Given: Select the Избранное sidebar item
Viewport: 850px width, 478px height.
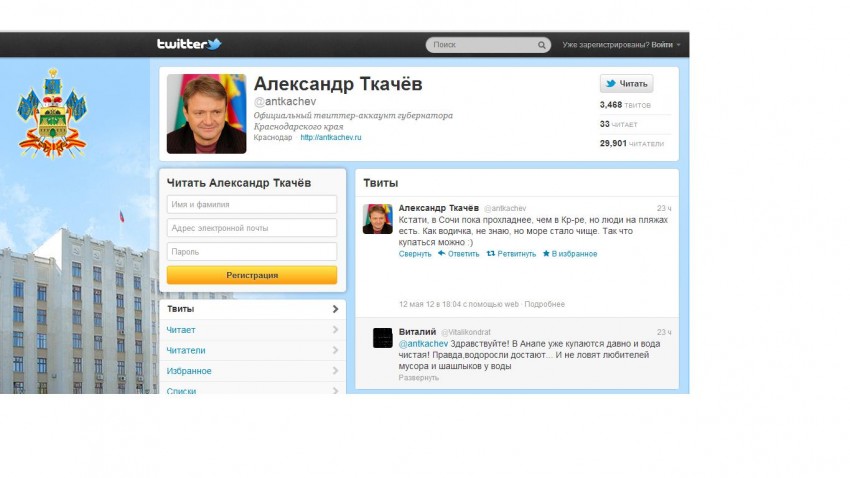Looking at the screenshot, I should (x=253, y=371).
